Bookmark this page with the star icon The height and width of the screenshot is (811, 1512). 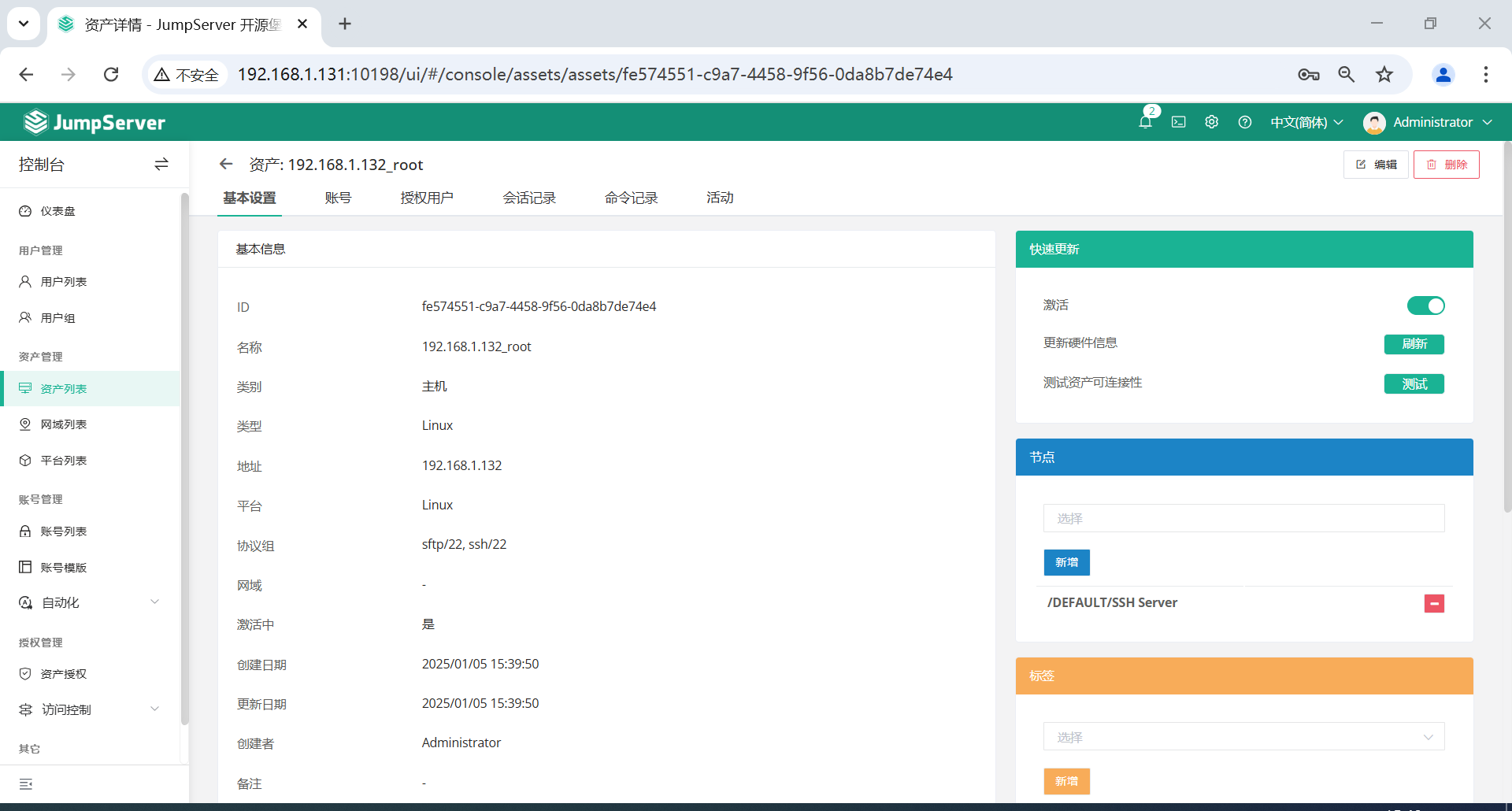[1384, 74]
